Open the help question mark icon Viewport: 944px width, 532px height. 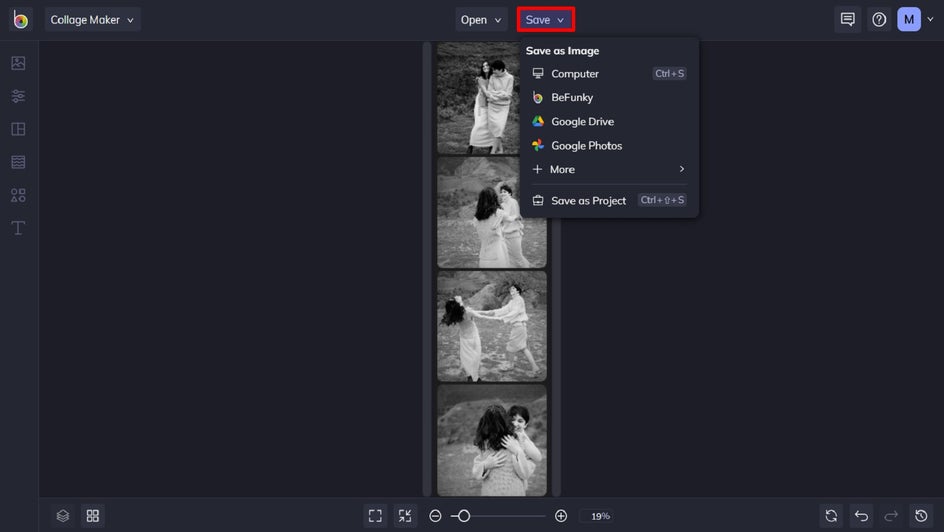point(879,20)
